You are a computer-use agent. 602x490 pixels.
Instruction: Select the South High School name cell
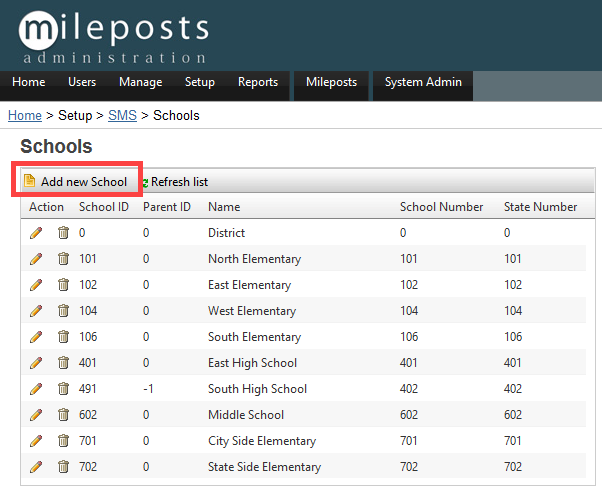(x=257, y=389)
